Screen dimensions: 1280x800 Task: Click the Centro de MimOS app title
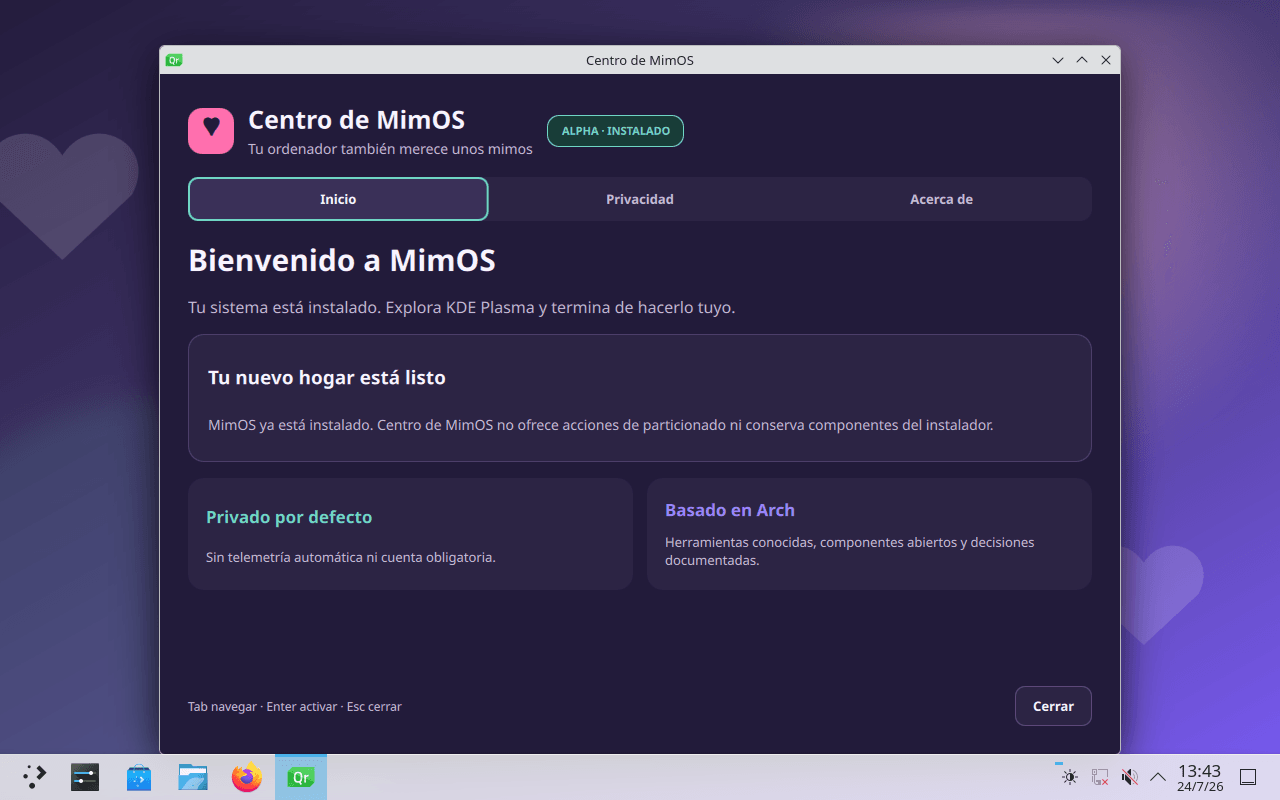pyautogui.click(x=356, y=120)
